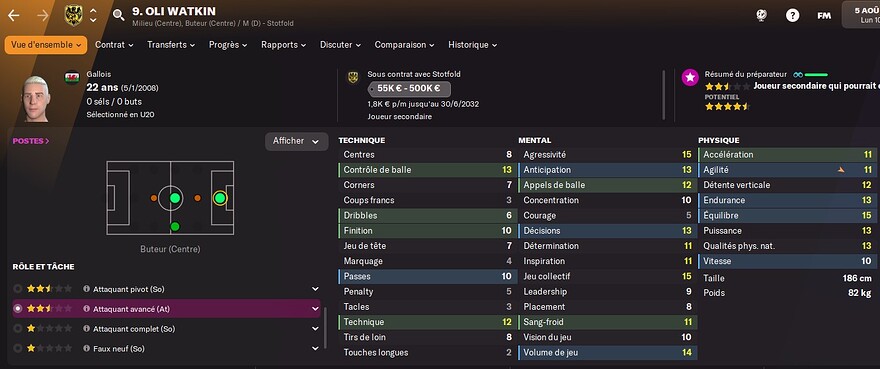Click the role list scrollbar
This screenshot has height=369, width=880.
coord(325,328)
